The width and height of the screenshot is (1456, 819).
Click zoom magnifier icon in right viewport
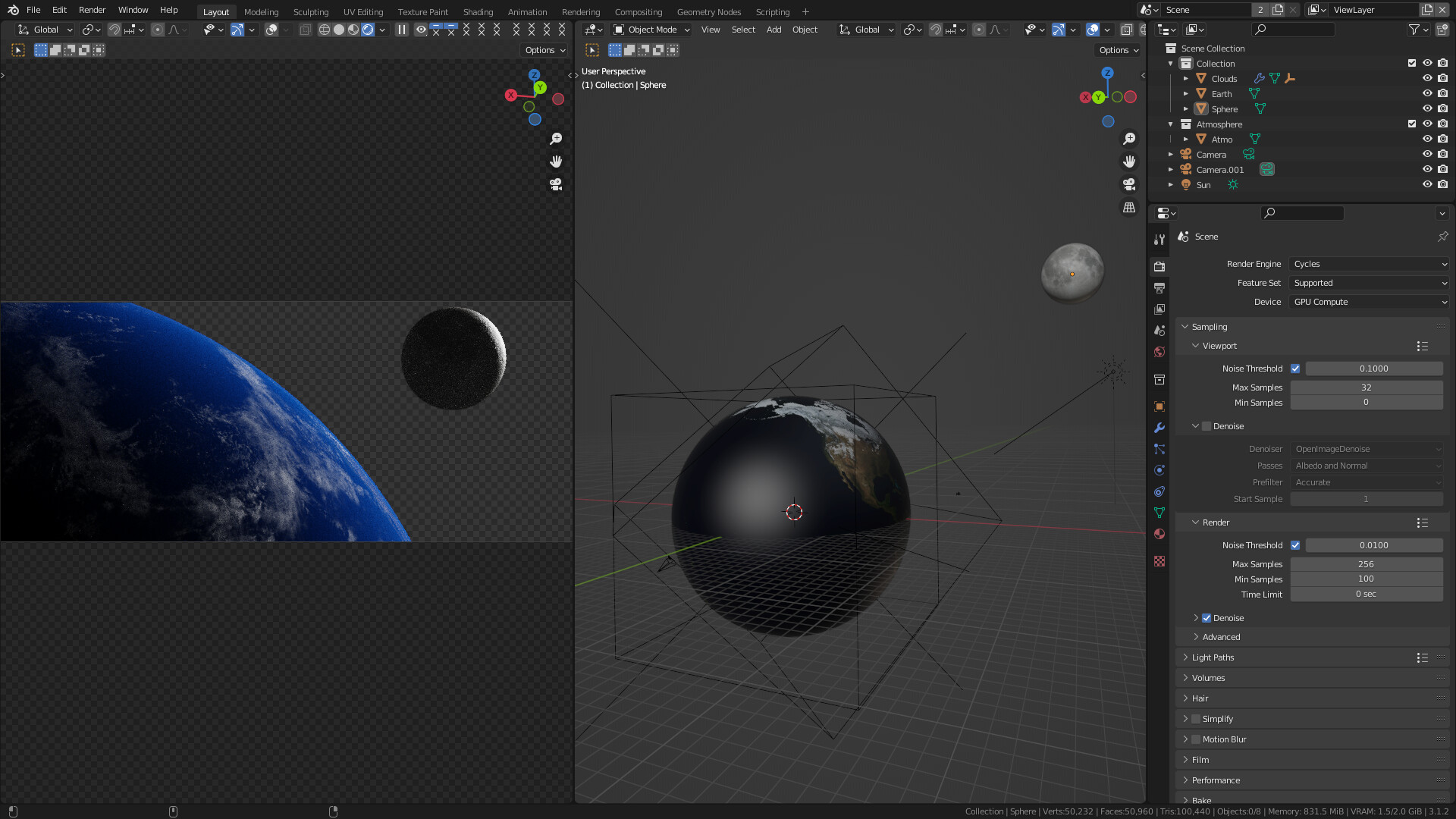(x=1129, y=139)
